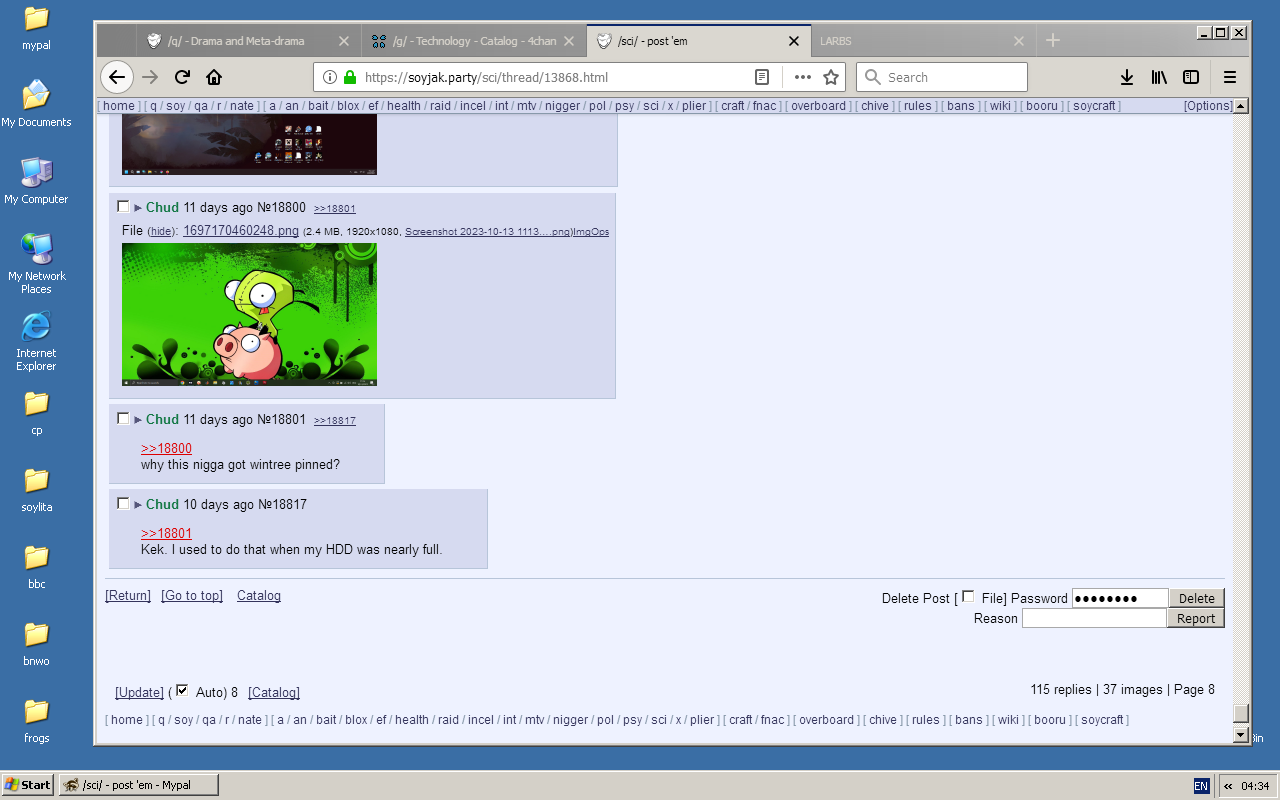Follow the [Return] link

(x=128, y=595)
